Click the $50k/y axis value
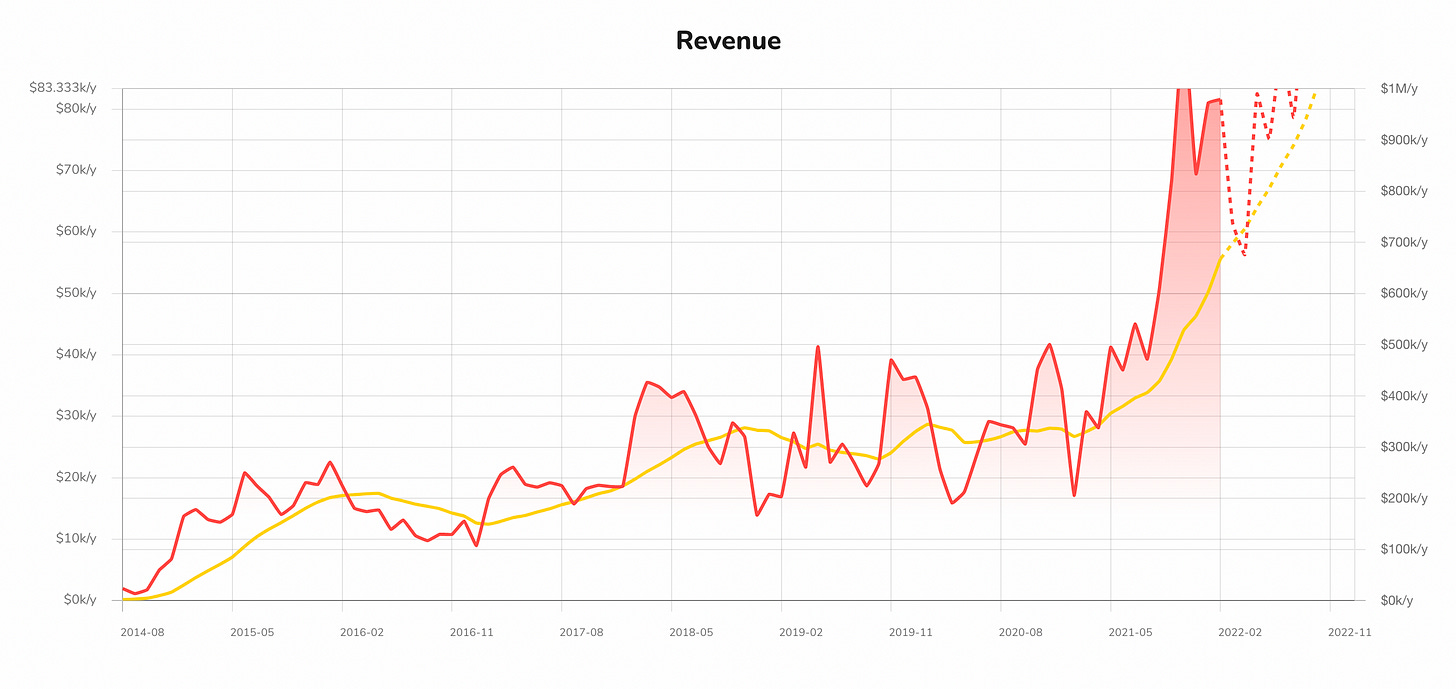The height and width of the screenshot is (689, 1456). (76, 293)
